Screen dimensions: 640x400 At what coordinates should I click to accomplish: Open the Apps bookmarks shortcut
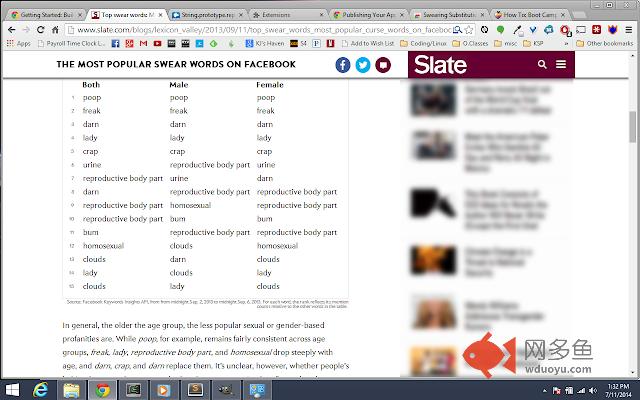19,43
